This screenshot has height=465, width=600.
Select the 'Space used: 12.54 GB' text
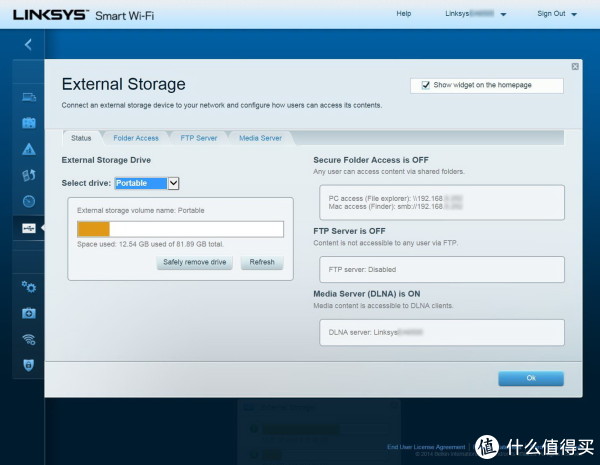tap(150, 244)
